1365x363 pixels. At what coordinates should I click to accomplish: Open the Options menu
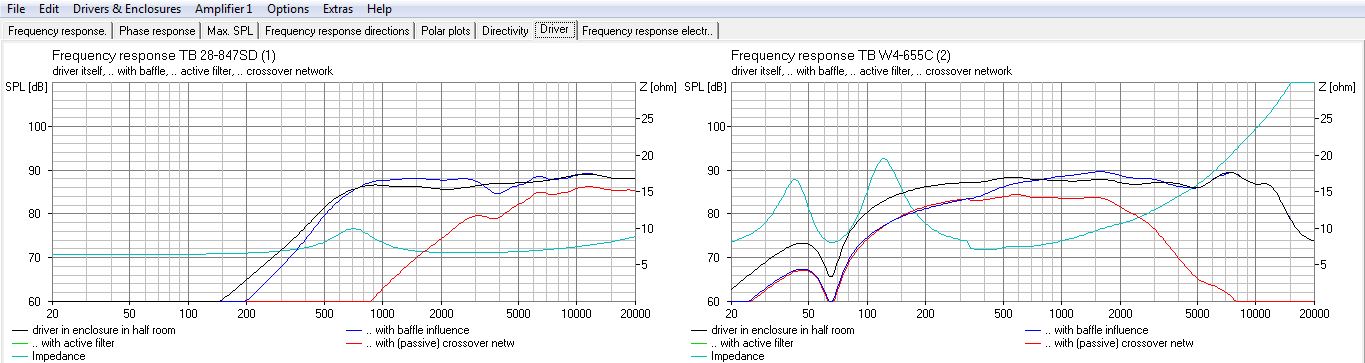tap(288, 9)
